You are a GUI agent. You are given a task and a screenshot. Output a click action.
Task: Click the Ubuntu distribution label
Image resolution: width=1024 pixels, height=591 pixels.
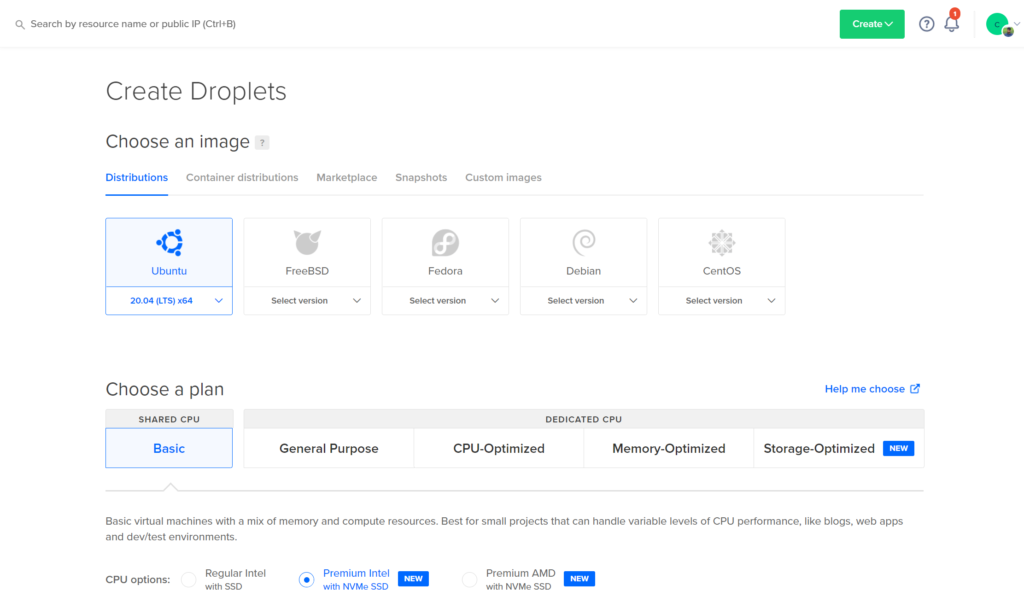169,271
